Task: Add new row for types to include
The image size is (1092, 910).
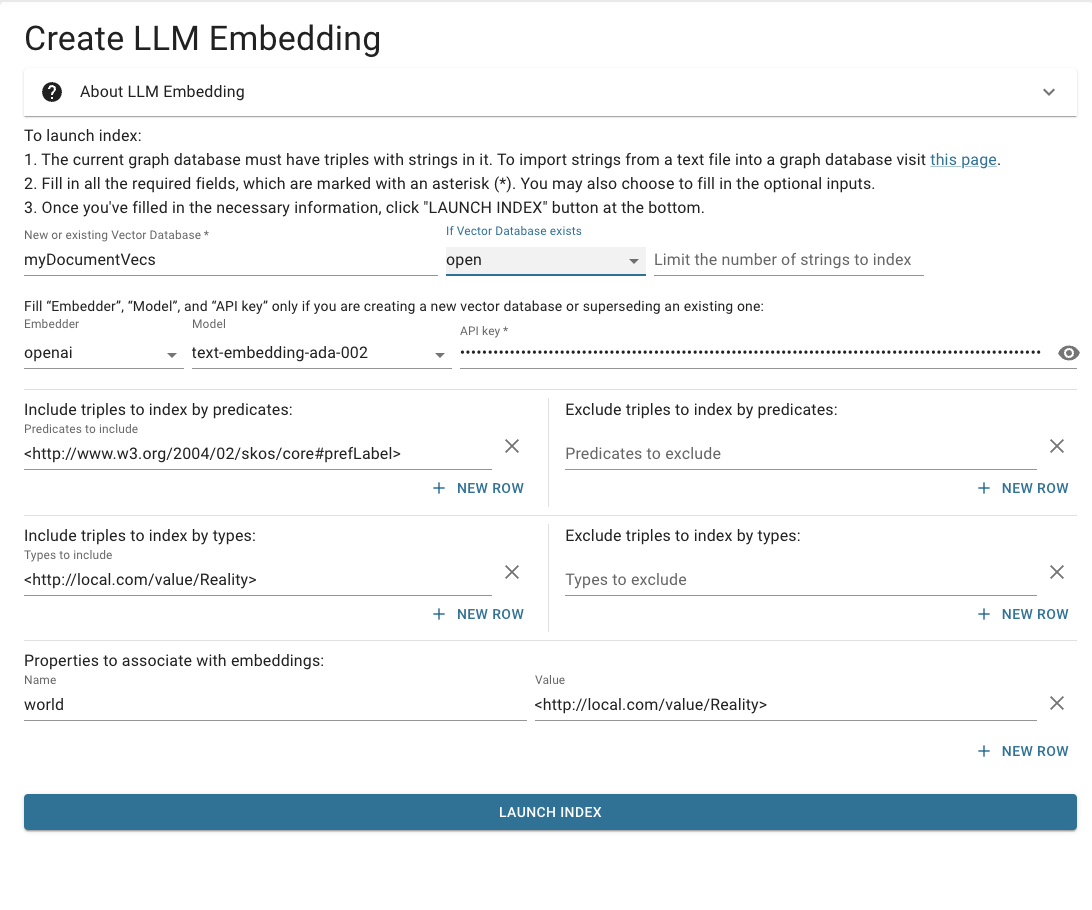Action: click(x=478, y=614)
